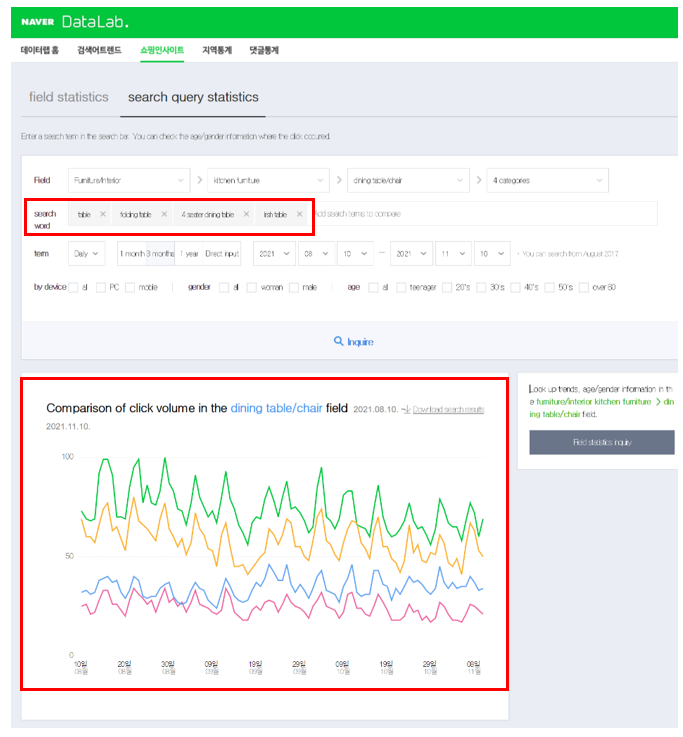This screenshot has height=737, width=683.
Task: Check the 40's age checkbox
Action: pos(516,288)
